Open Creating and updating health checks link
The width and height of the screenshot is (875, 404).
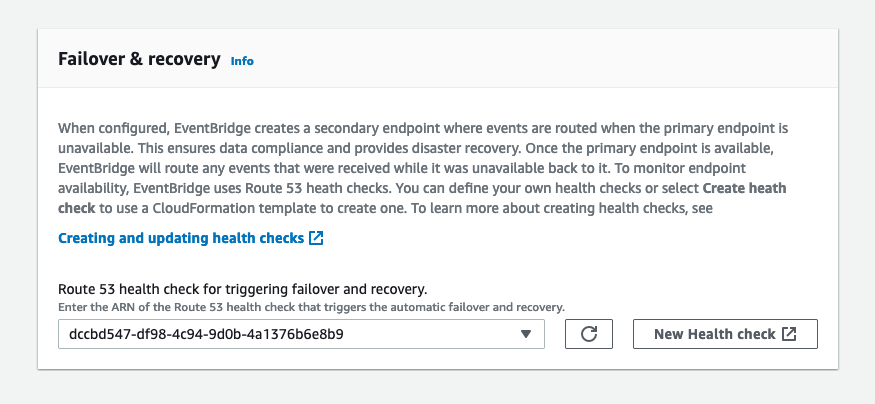(x=181, y=238)
